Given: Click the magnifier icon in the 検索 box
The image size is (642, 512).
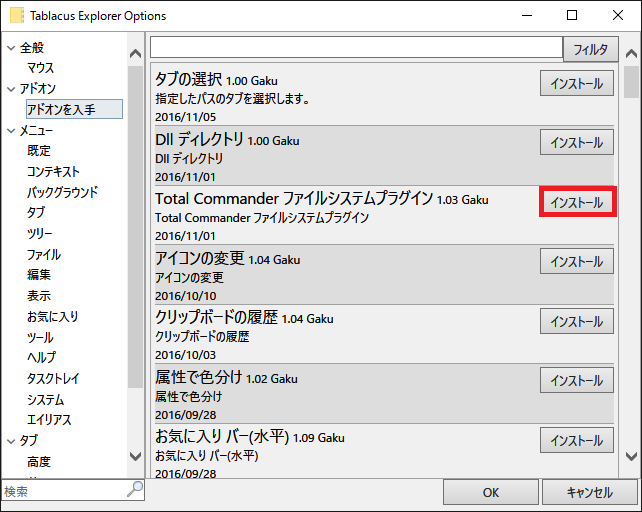Looking at the screenshot, I should pos(135,489).
